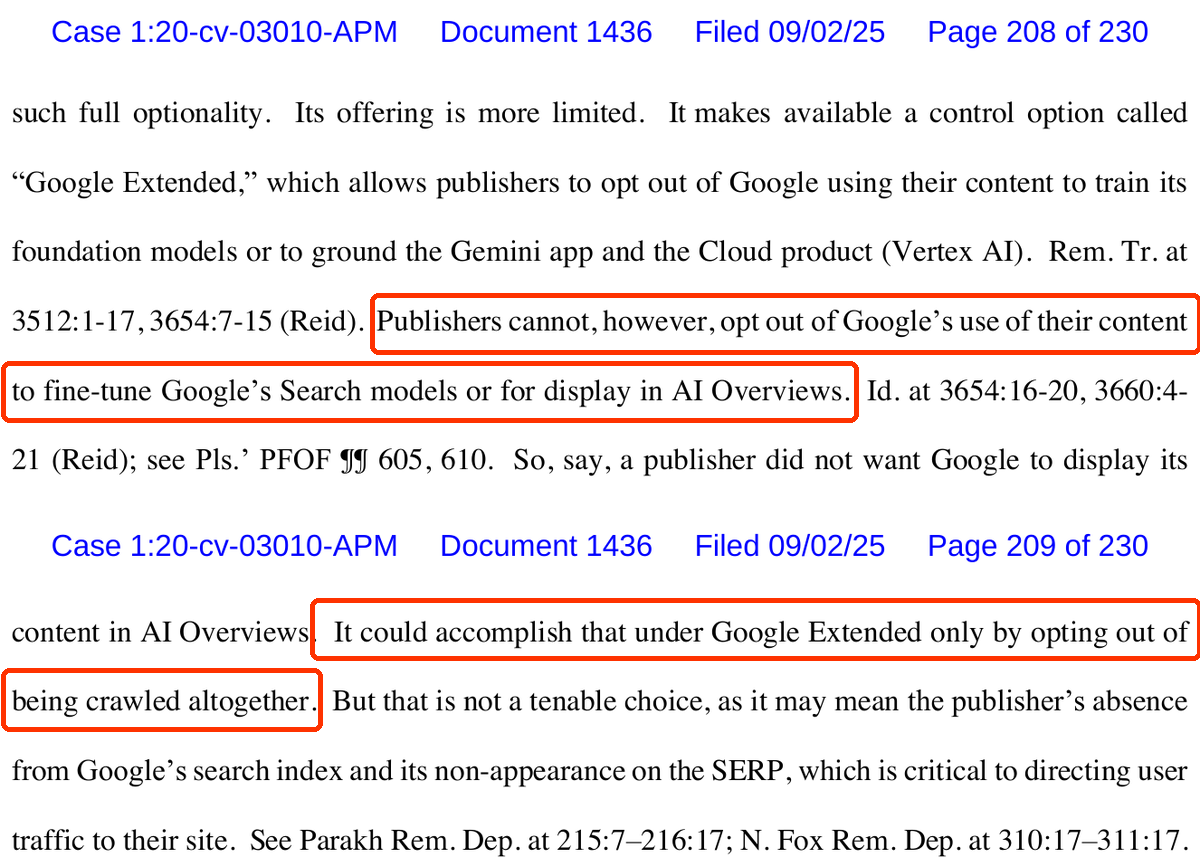
Task: Select 'Filed 09/02/25' in the page 209 header
Action: click(790, 546)
